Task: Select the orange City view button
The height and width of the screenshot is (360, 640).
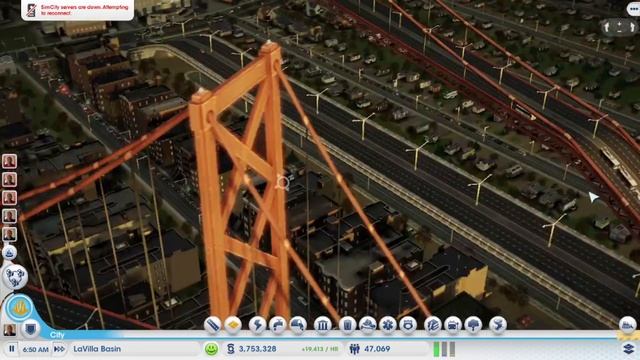Action: pyautogui.click(x=19, y=308)
